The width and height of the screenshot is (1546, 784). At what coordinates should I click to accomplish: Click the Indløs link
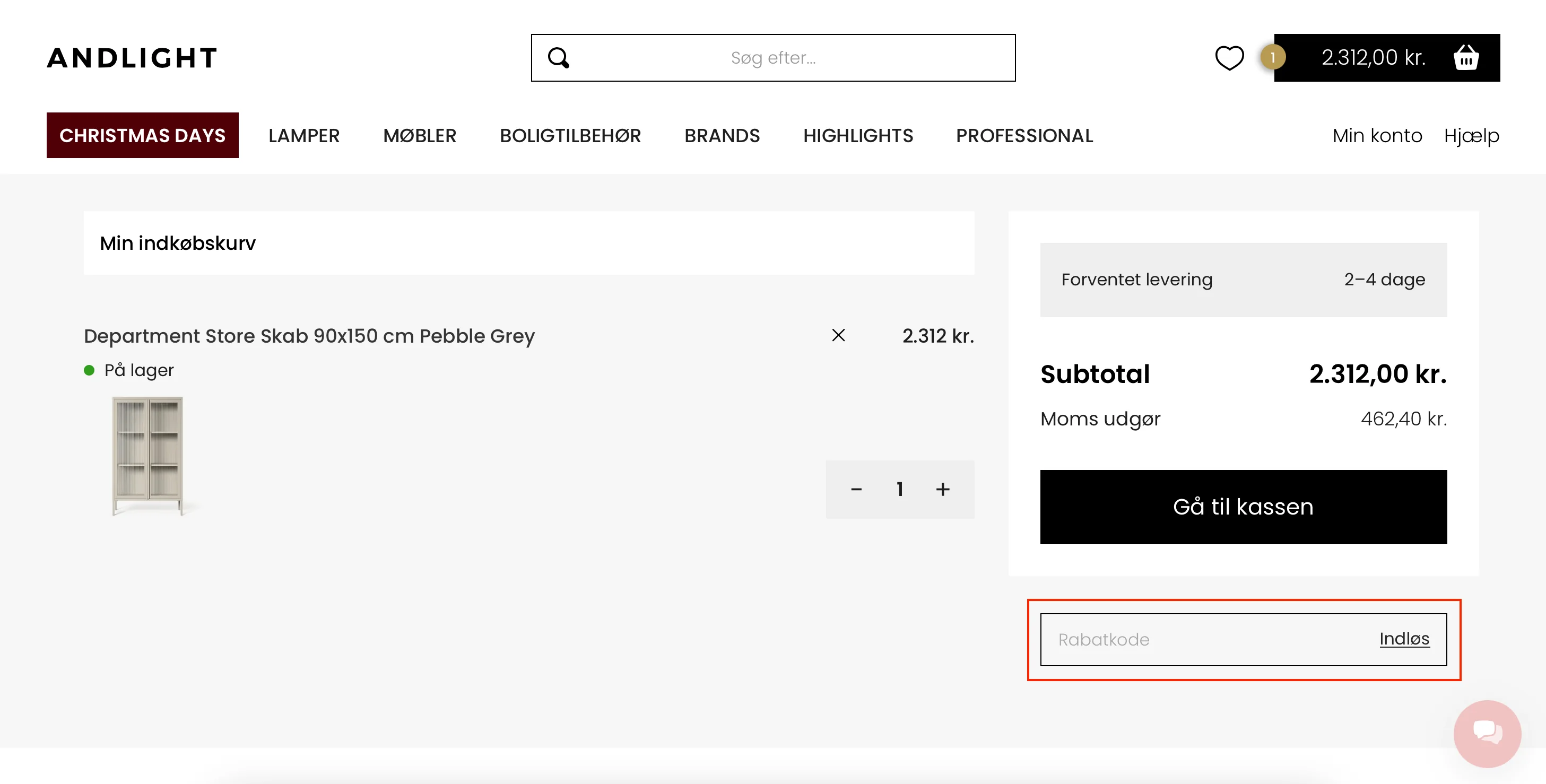[x=1404, y=639]
